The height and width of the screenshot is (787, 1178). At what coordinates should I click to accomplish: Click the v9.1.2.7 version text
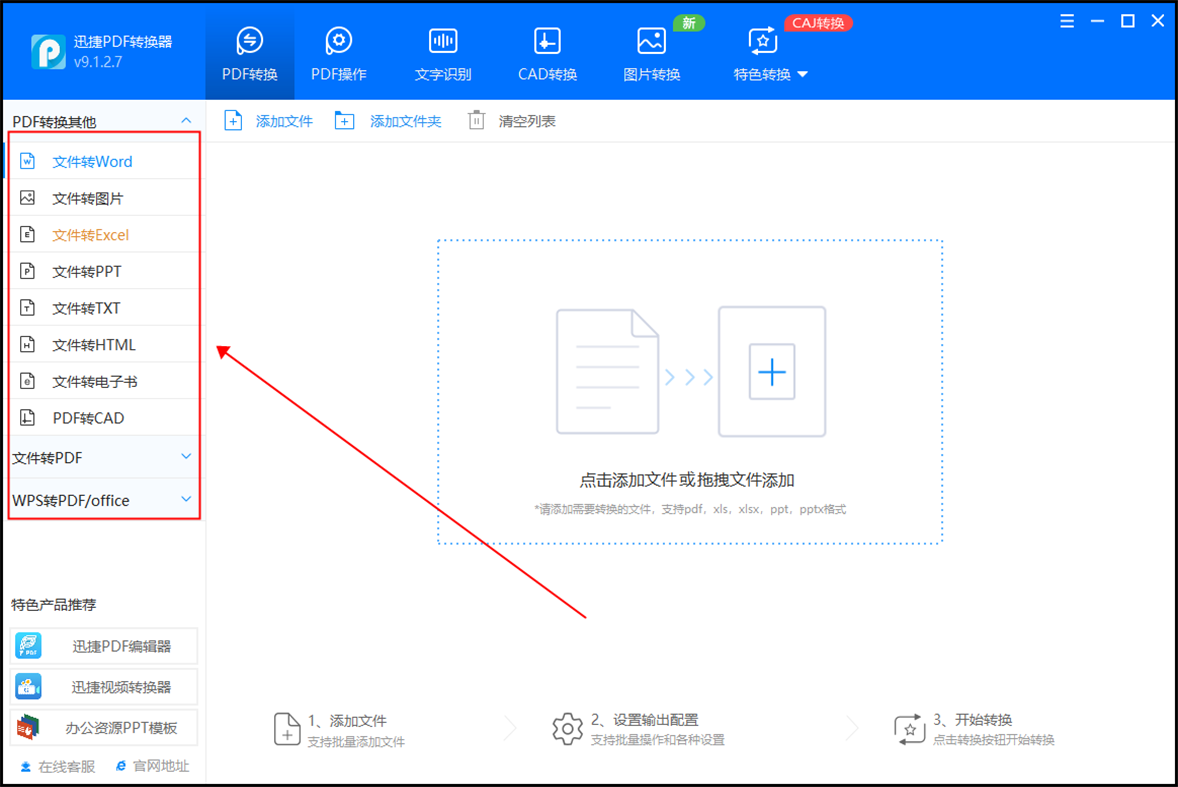[98, 62]
